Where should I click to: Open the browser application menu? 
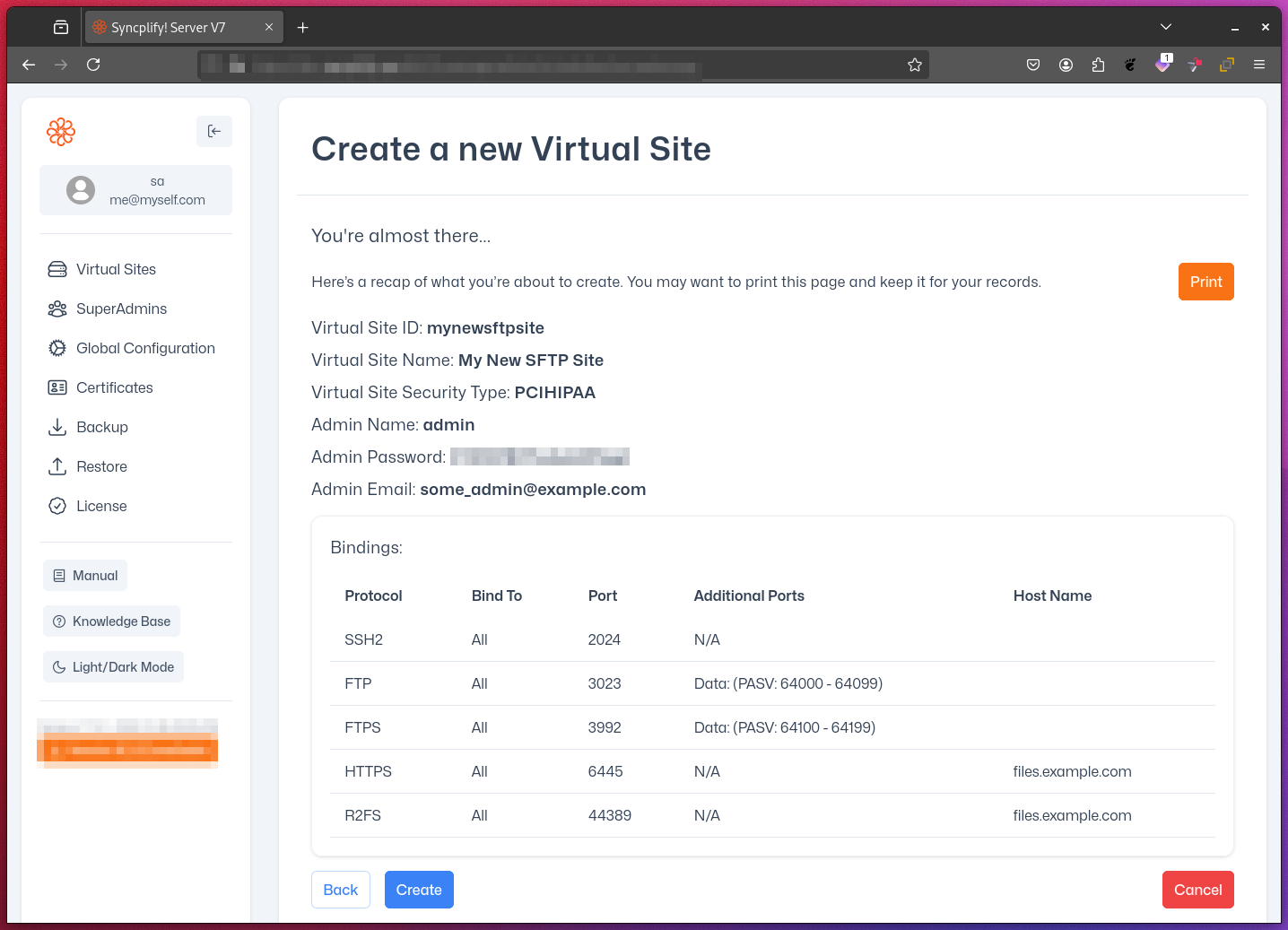1259,65
